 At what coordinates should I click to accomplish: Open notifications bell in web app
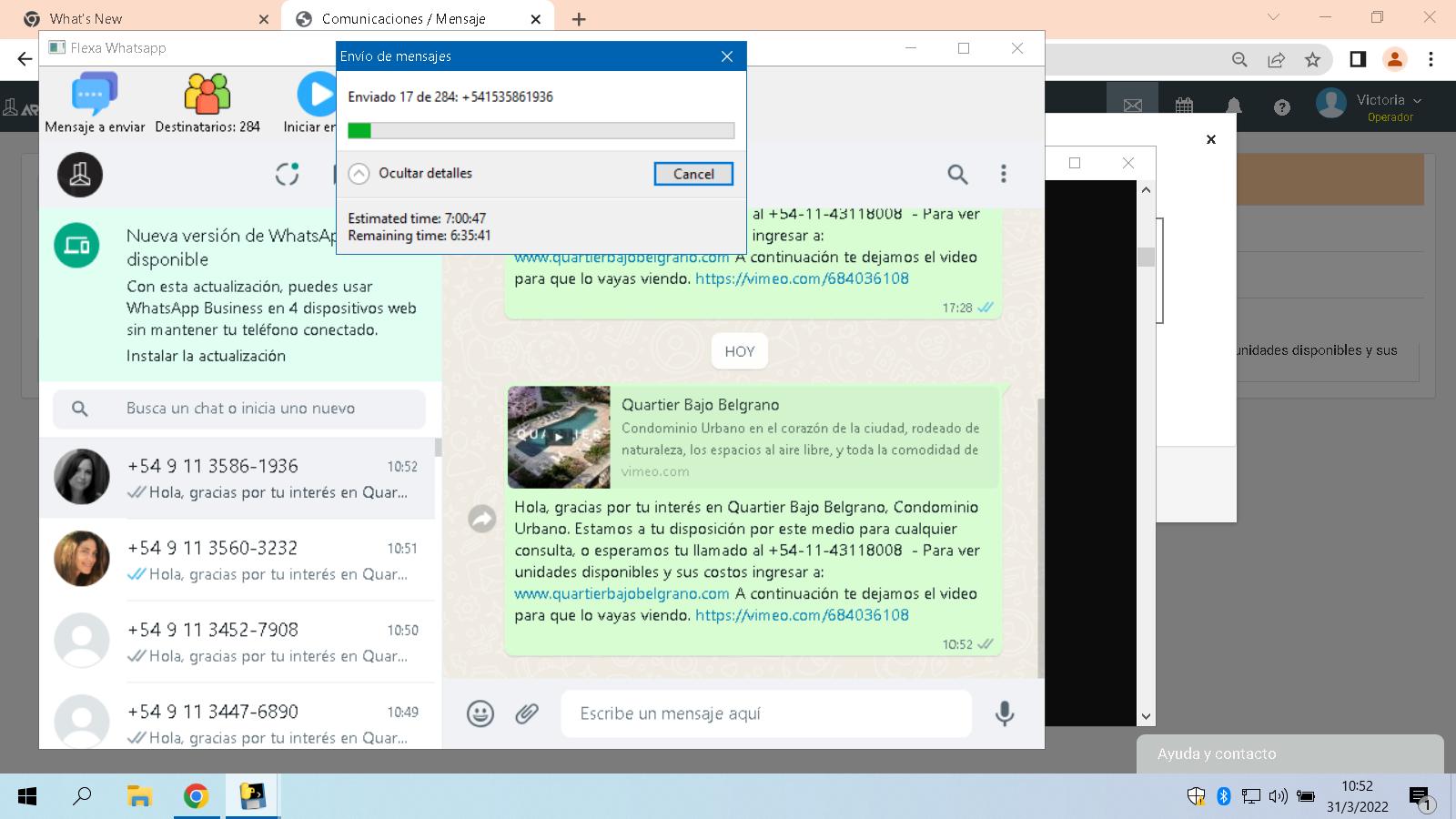tap(1234, 106)
